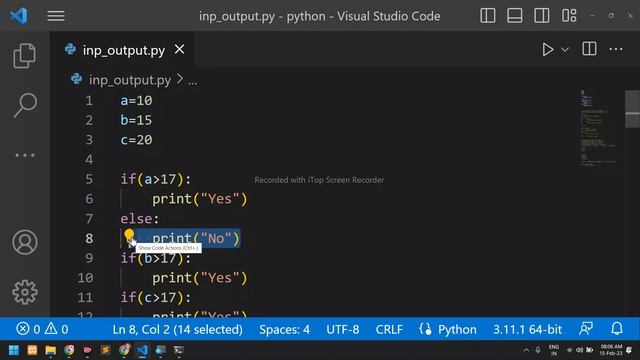This screenshot has width=640, height=360.
Task: Open the Manage gear menu
Action: [25, 292]
